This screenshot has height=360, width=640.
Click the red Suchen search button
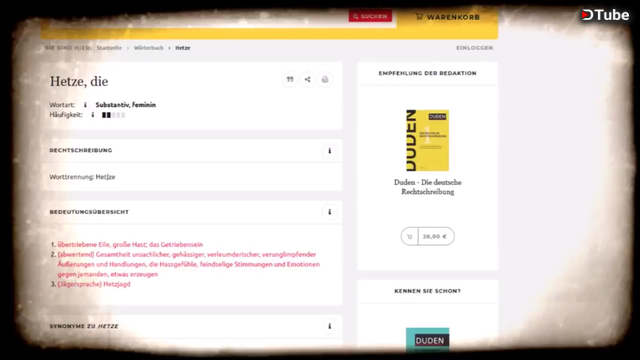pyautogui.click(x=370, y=16)
